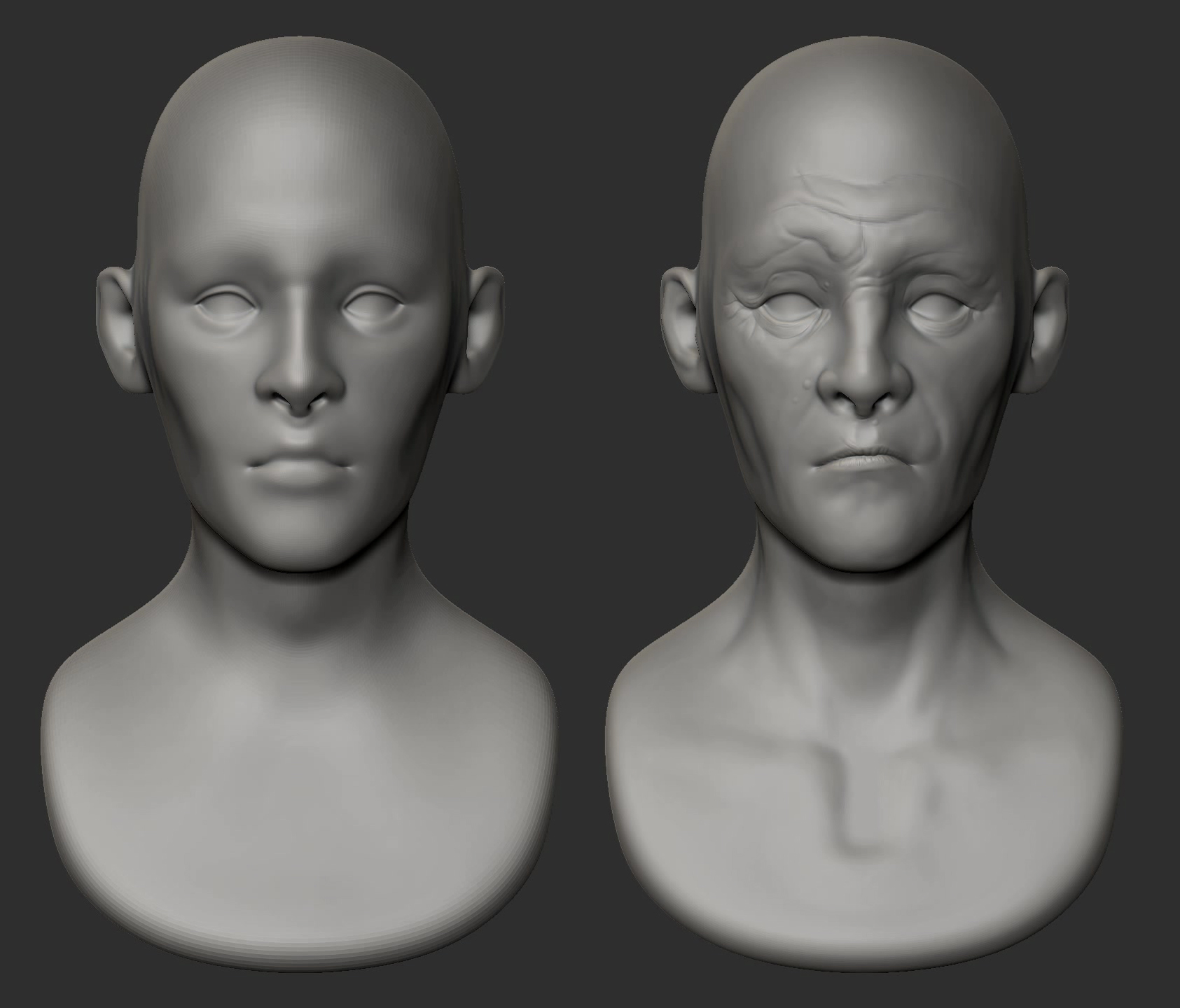Click the smooth bust's right eye socket
Image resolution: width=1180 pixels, height=1008 pixels.
[373, 304]
